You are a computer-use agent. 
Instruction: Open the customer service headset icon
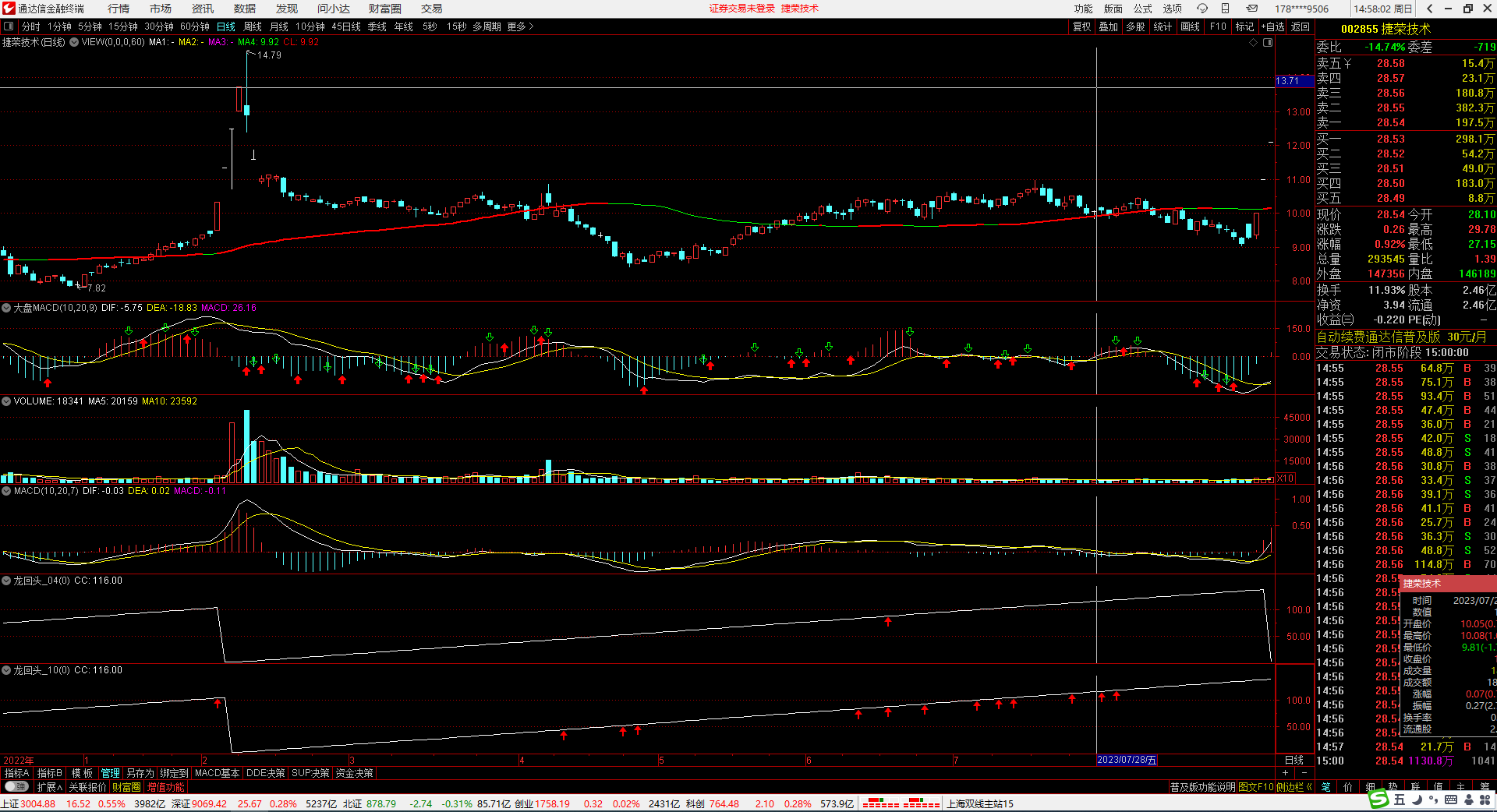pyautogui.click(x=1202, y=9)
